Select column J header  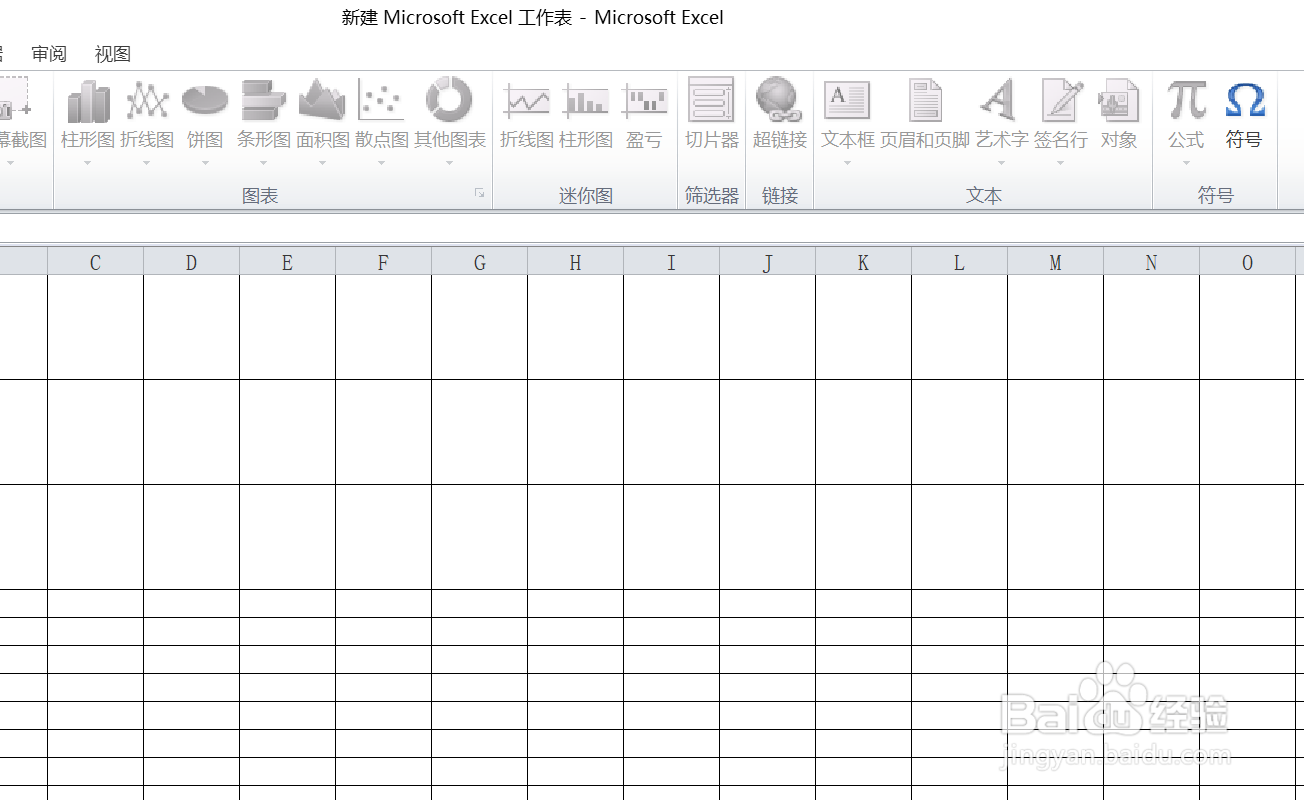coord(768,262)
